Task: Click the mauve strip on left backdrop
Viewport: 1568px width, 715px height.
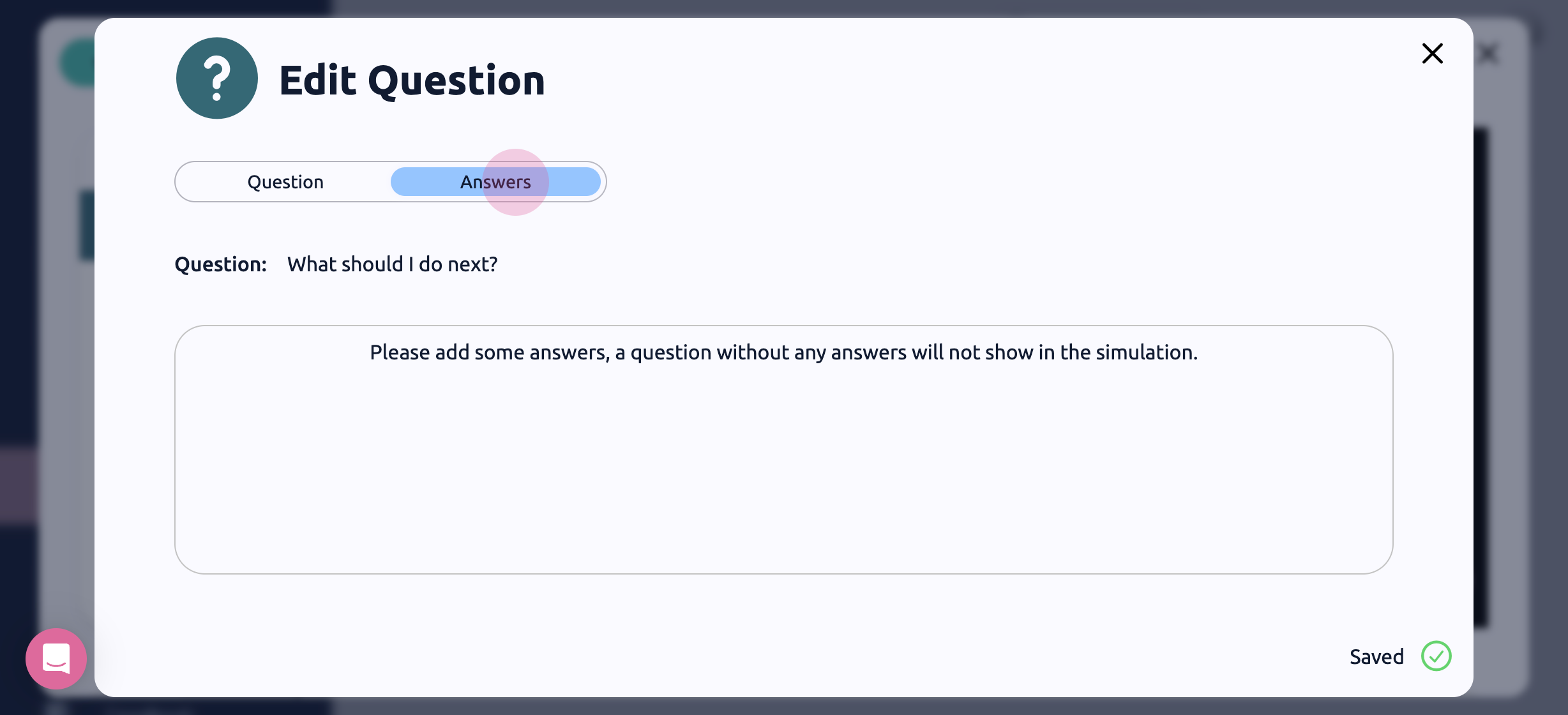Action: pyautogui.click(x=18, y=485)
